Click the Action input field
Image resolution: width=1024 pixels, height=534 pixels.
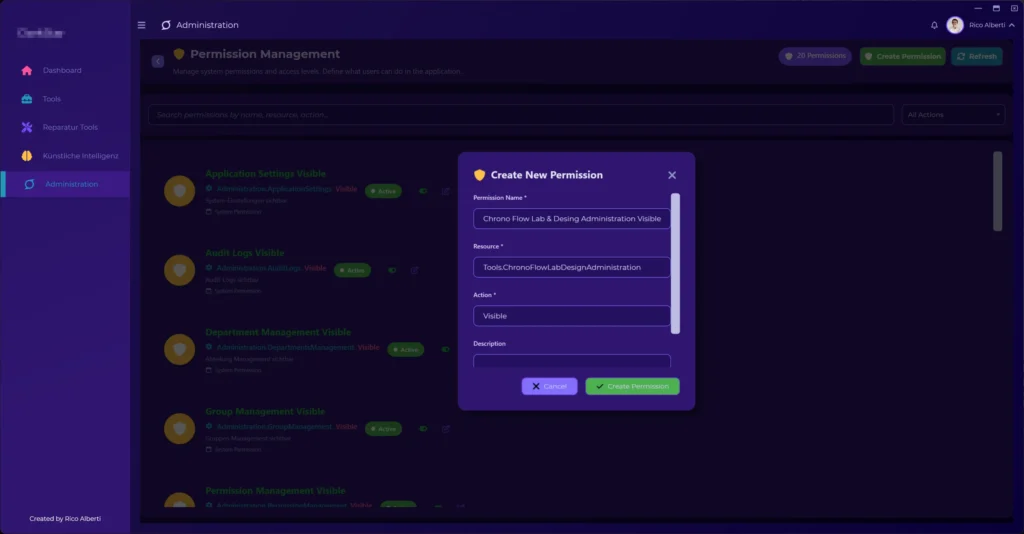[x=571, y=316]
